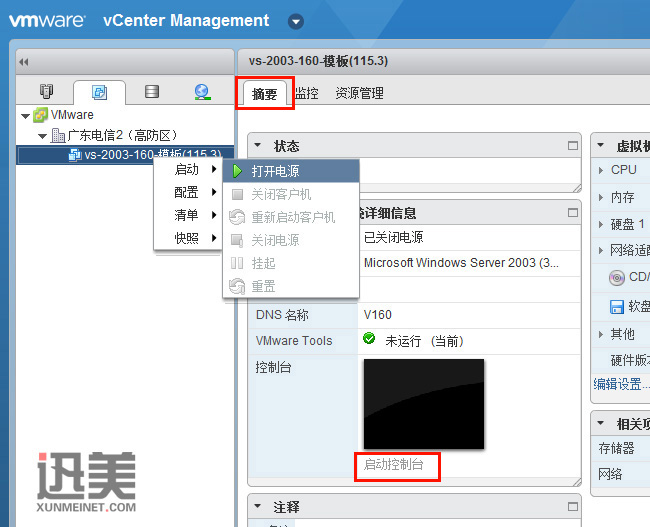
Task: Click the green VMware Tools status check icon
Action: [369, 339]
